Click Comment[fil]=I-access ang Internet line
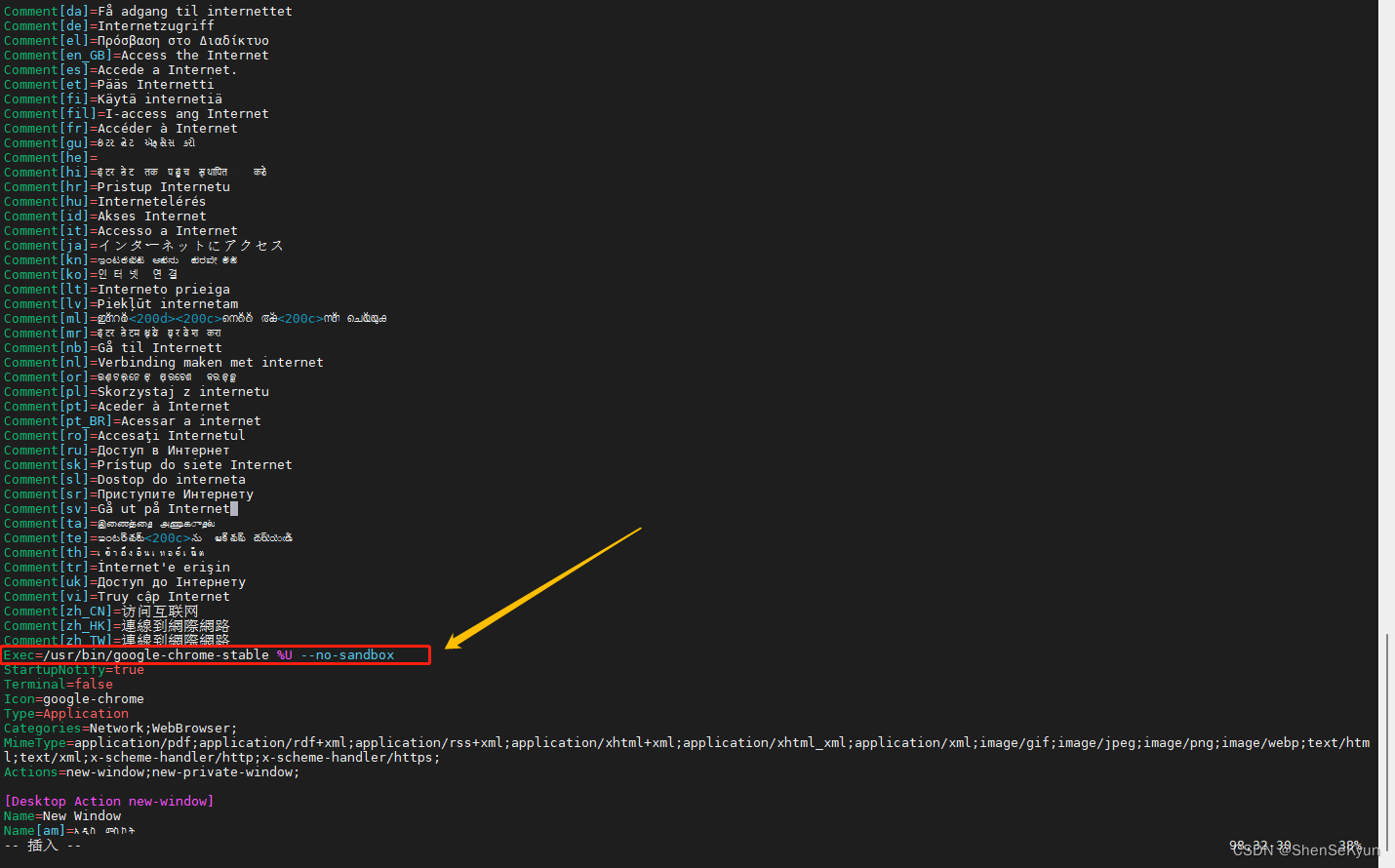 click(136, 114)
